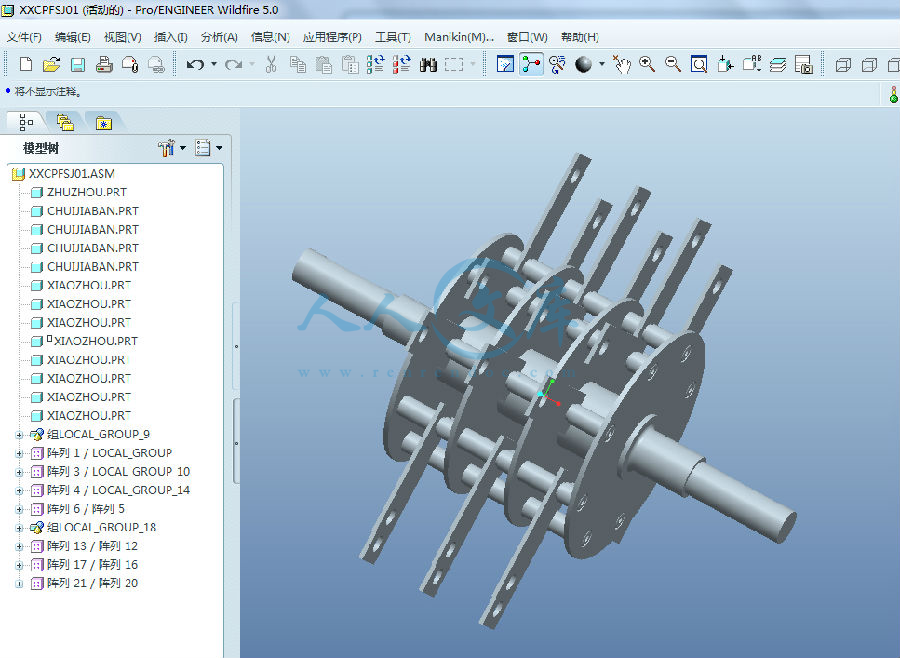Expand the 阵列 6 / 阵列 5 node

click(19, 509)
